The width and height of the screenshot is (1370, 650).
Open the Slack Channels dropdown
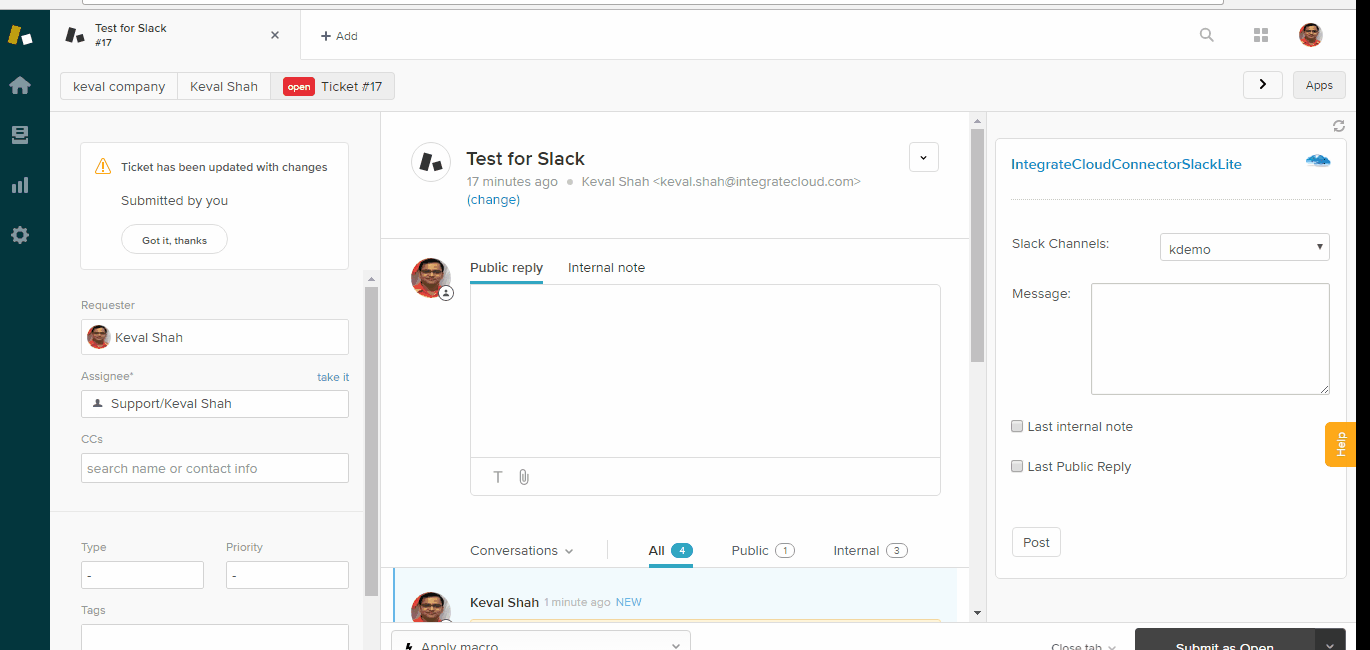(1245, 248)
